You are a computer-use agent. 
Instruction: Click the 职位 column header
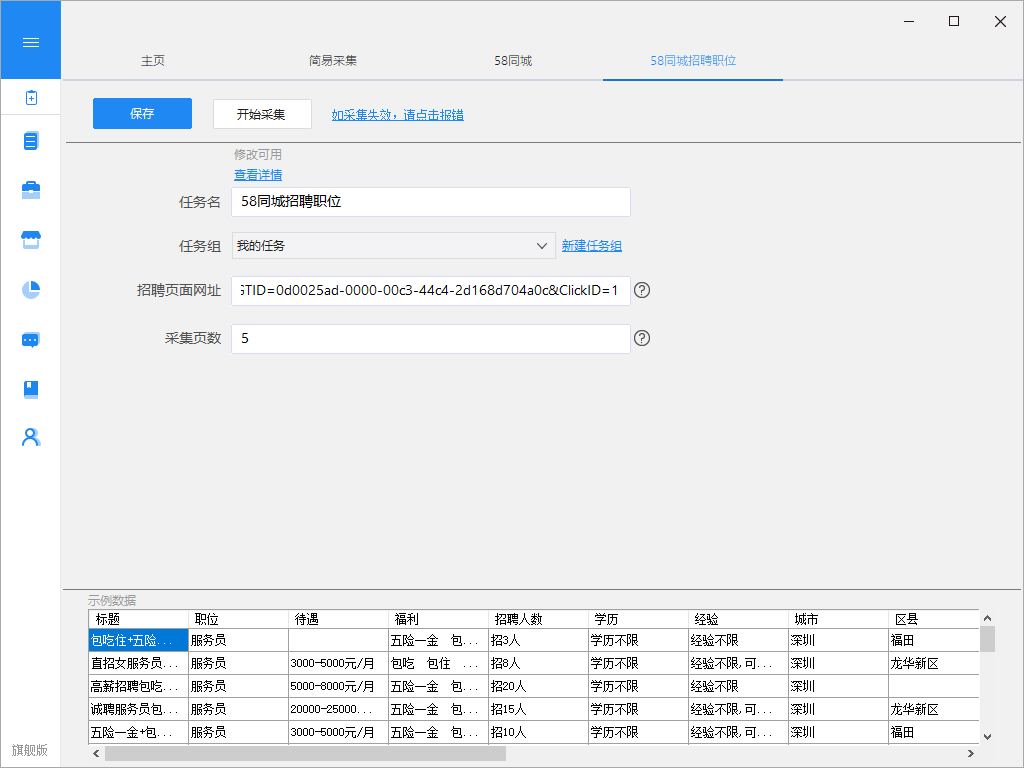pos(238,619)
